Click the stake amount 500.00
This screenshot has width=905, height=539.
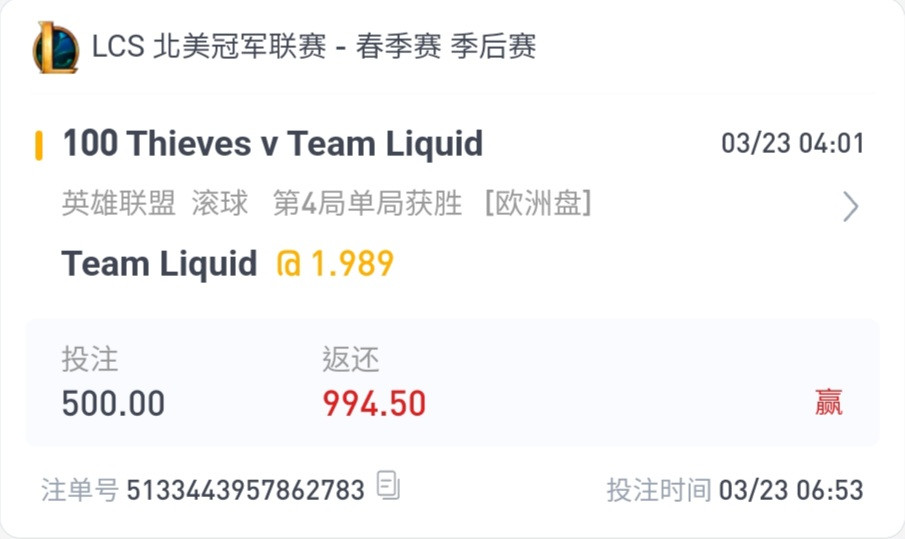coord(113,403)
